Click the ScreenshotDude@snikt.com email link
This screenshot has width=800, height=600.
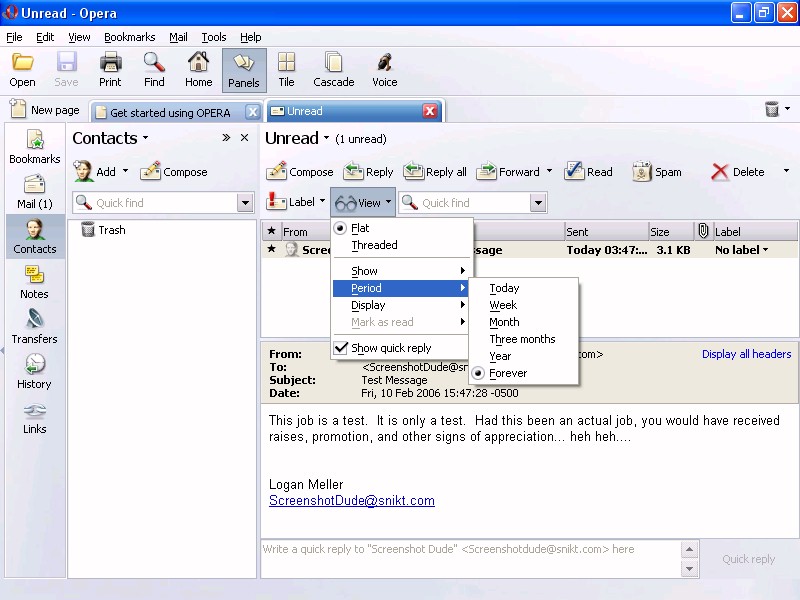pos(351,501)
